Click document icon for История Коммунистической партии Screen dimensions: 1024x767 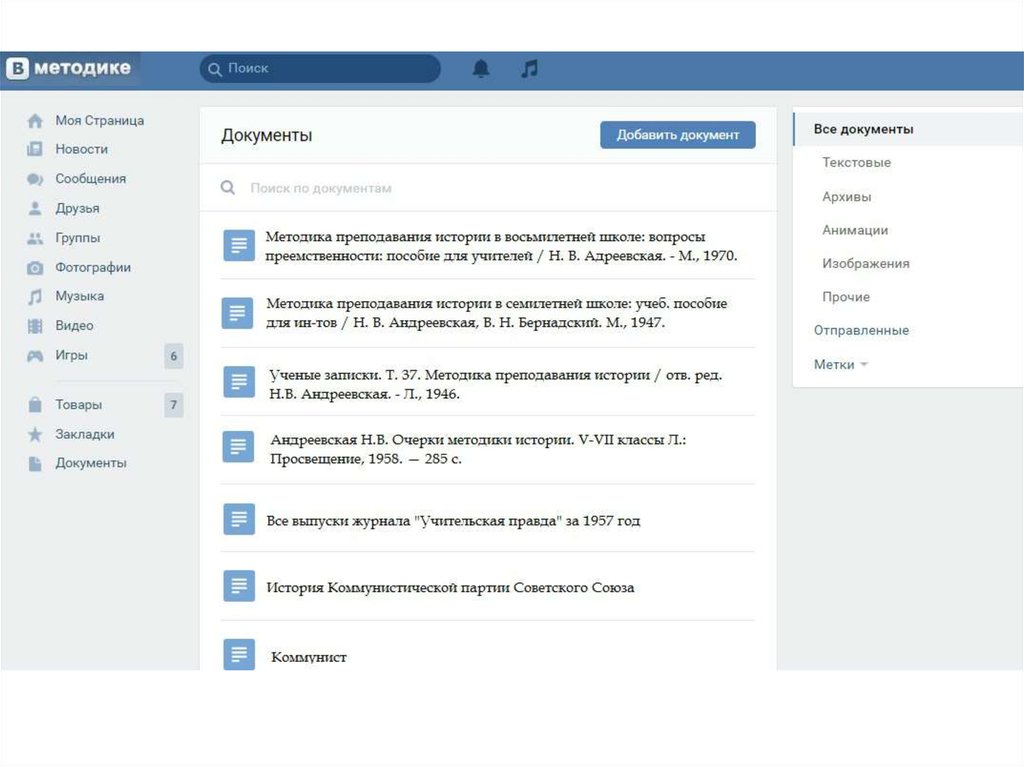pyautogui.click(x=239, y=585)
